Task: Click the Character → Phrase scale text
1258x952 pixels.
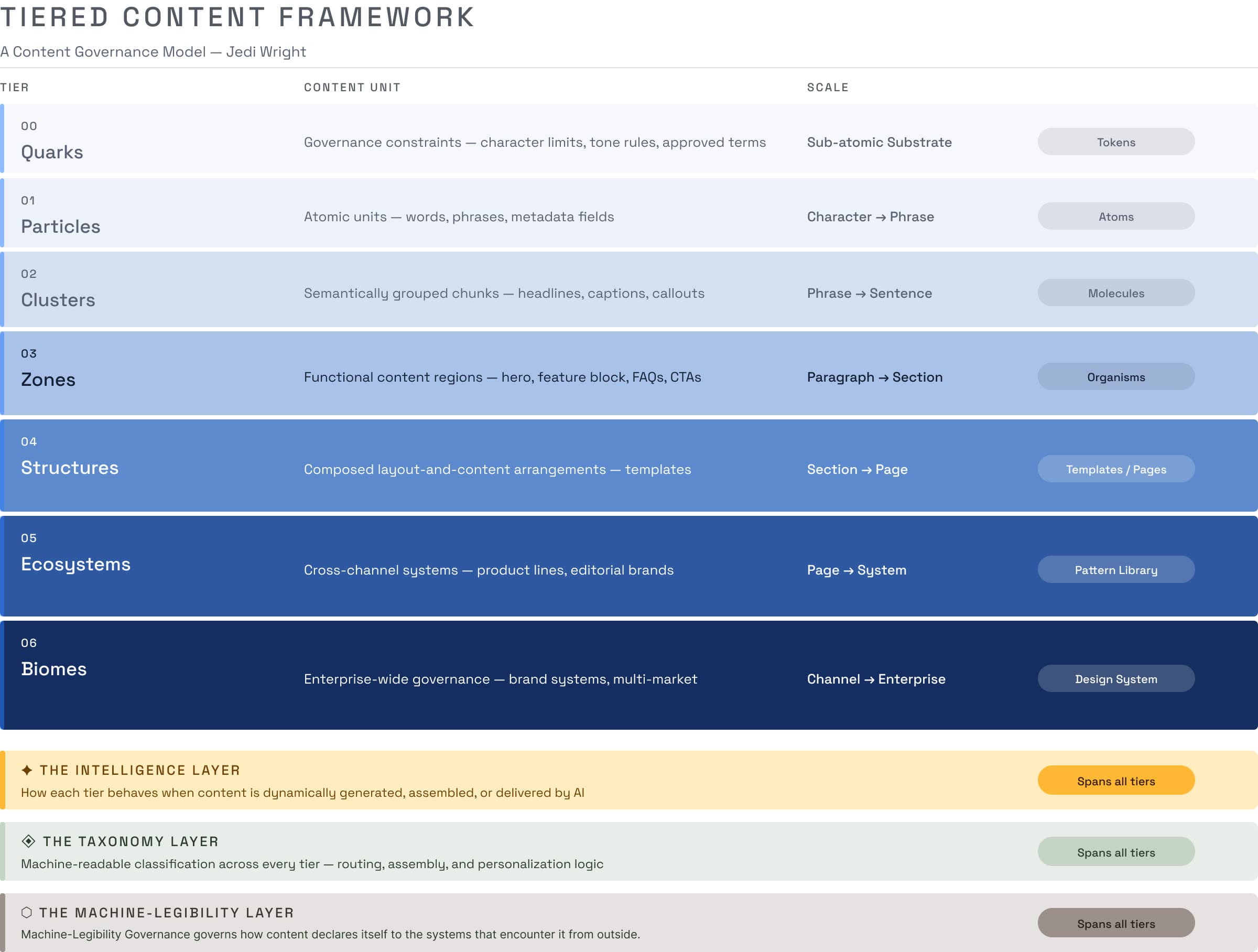Action: (870, 217)
